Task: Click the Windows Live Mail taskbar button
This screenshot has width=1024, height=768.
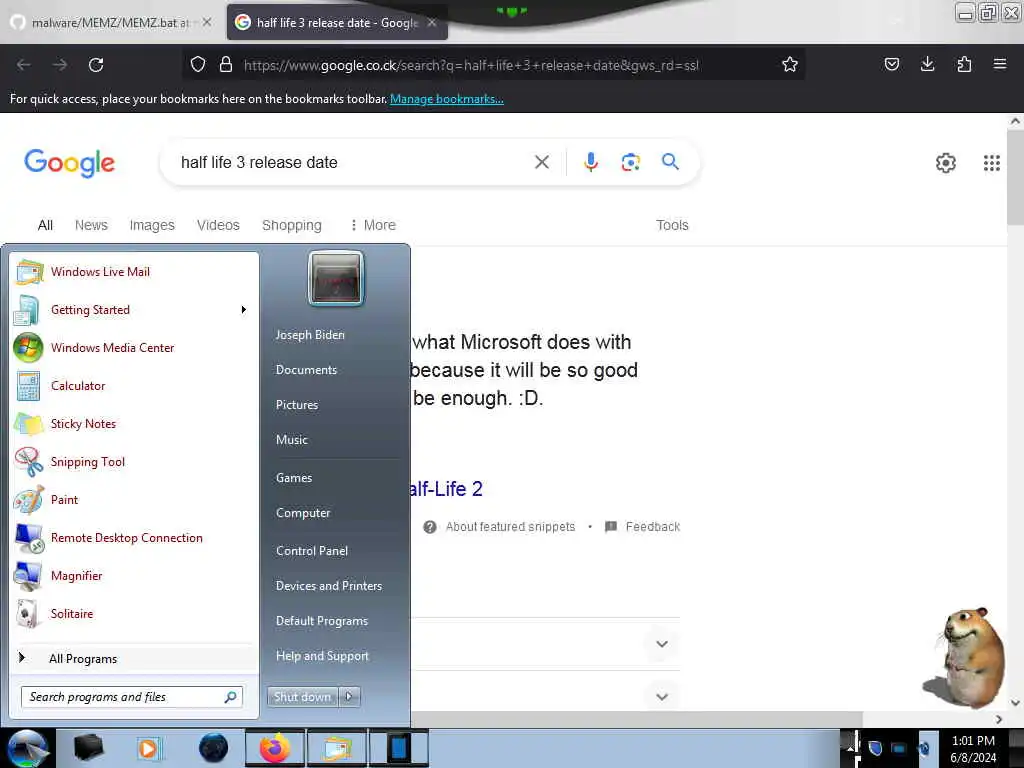Action: tap(336, 748)
